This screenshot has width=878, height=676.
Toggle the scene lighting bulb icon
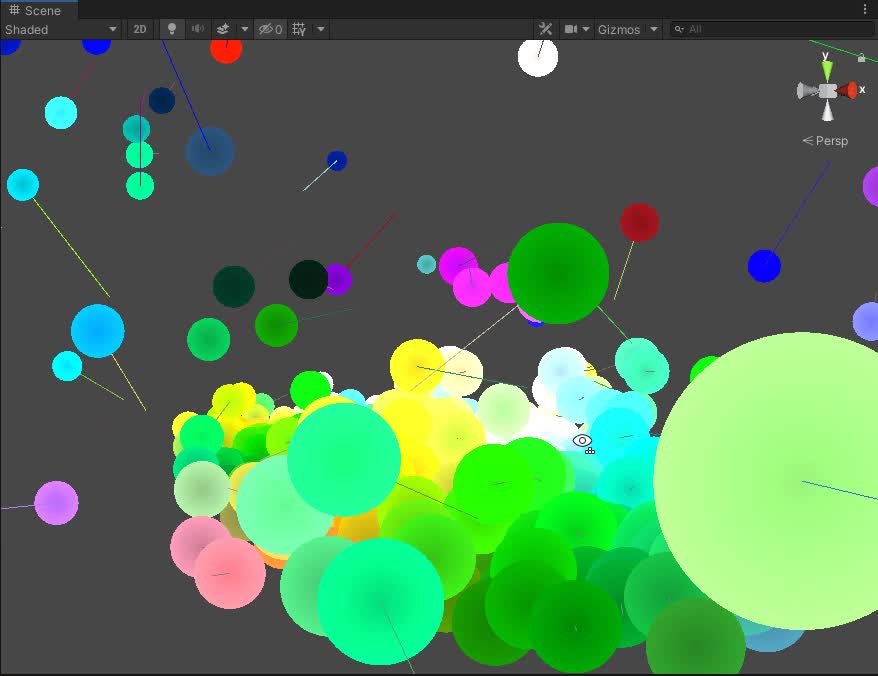tap(171, 29)
